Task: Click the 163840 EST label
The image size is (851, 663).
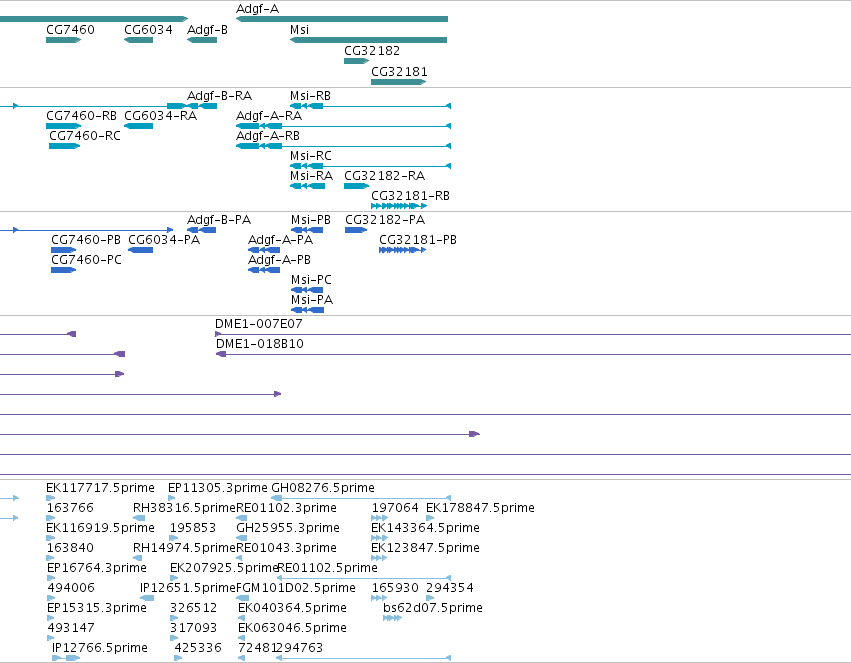Action: (x=71, y=549)
